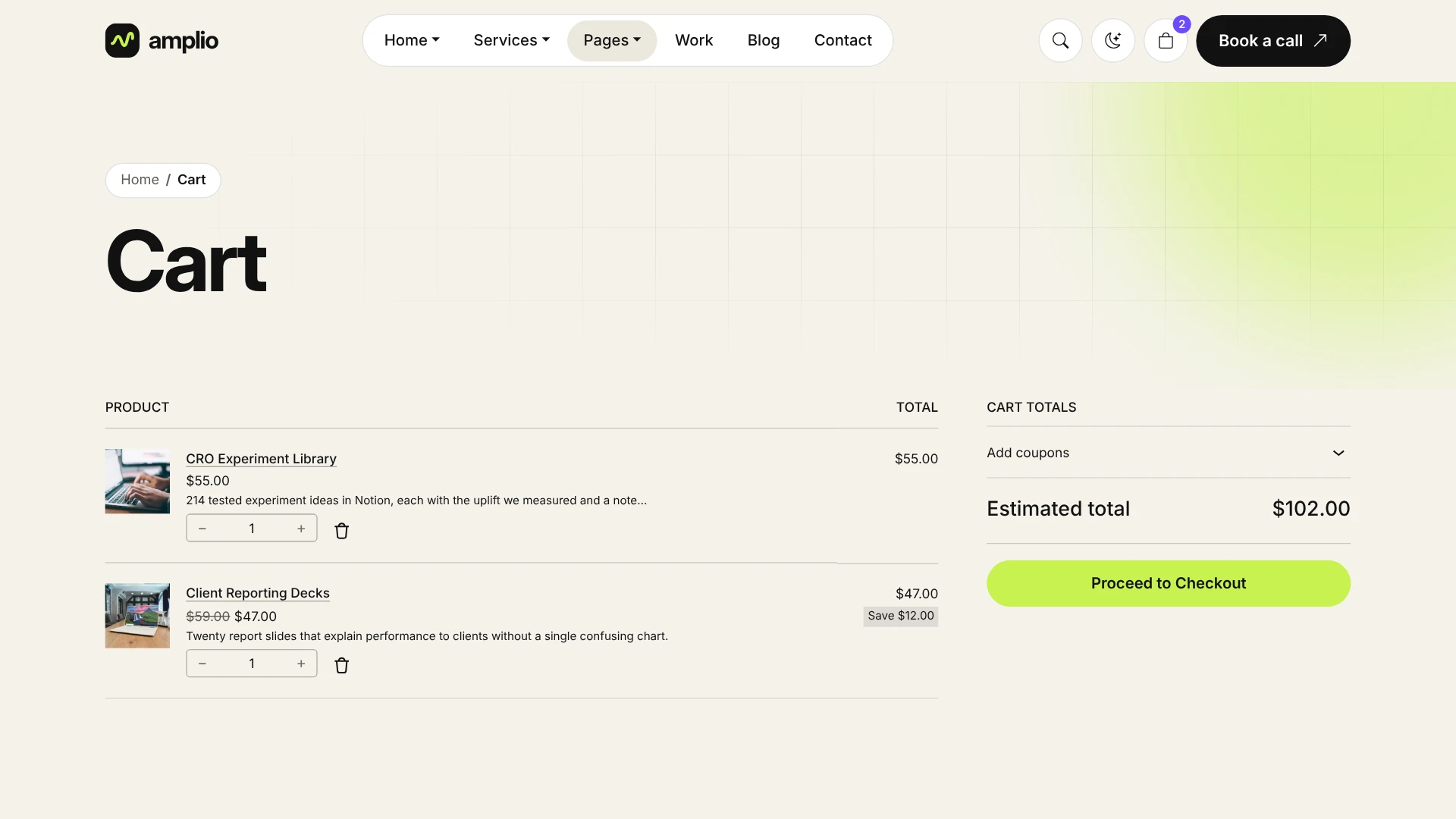Expand the Home navigation dropdown

pos(412,40)
